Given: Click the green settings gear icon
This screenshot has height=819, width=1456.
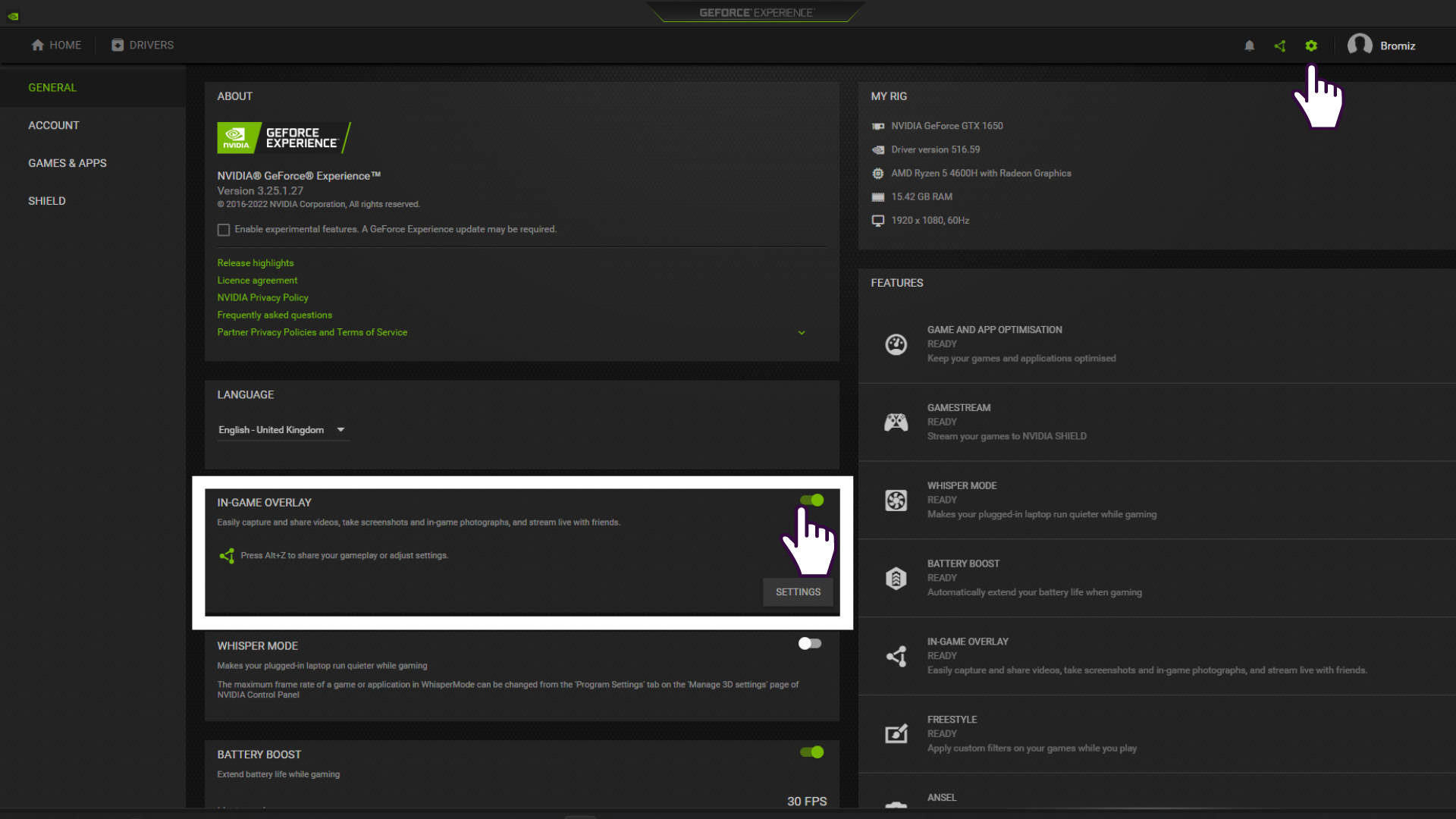Looking at the screenshot, I should point(1311,45).
